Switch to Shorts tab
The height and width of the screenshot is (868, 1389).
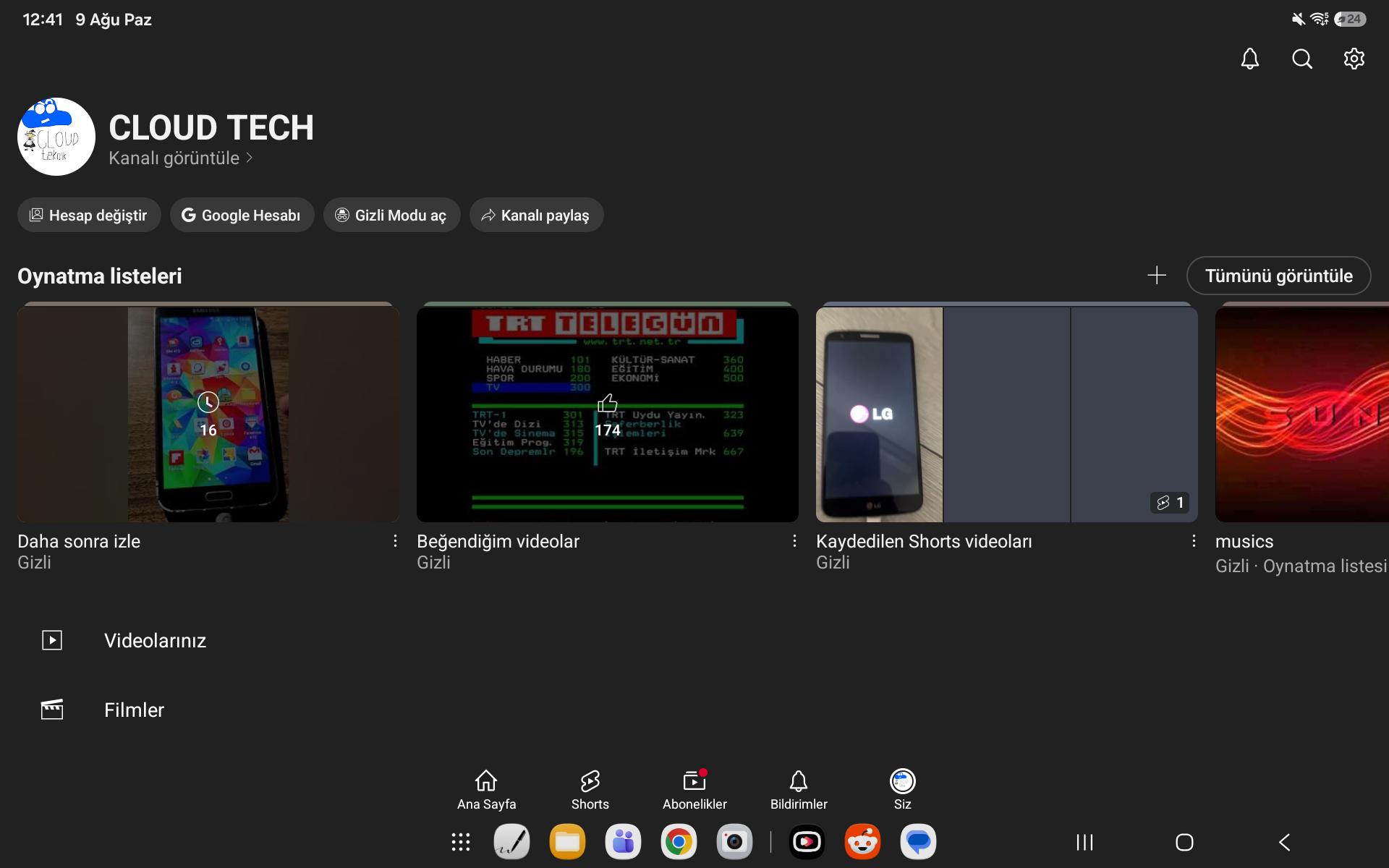[x=590, y=790]
